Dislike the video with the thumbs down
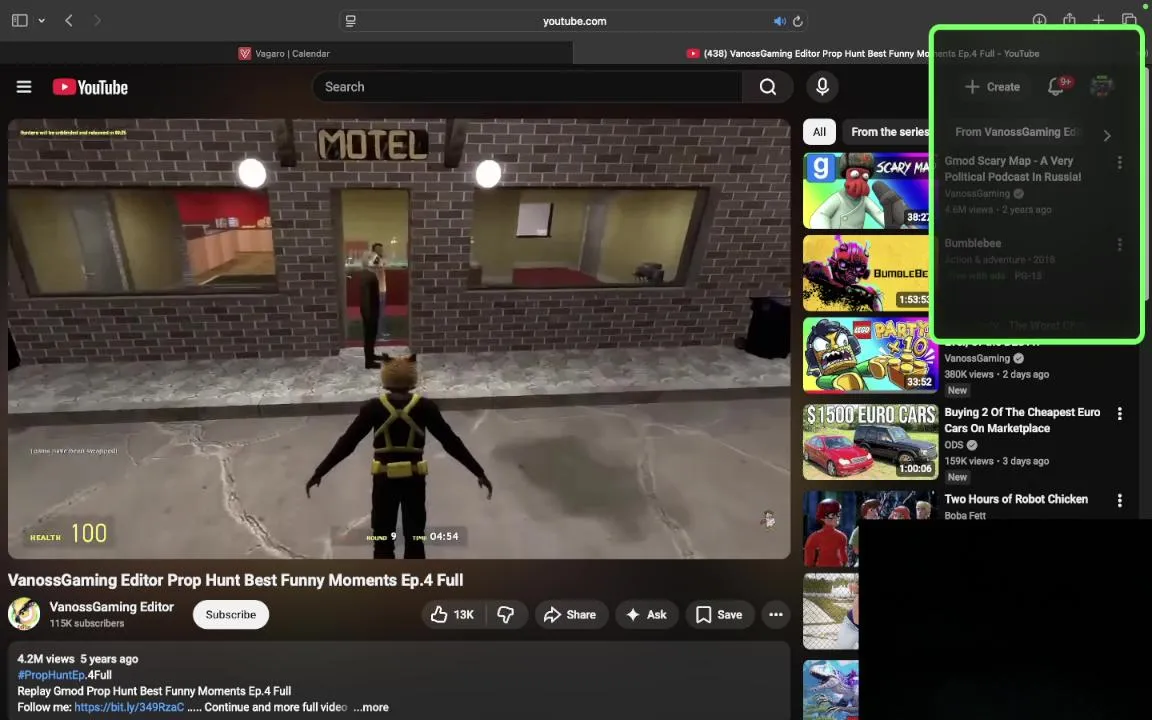This screenshot has height=720, width=1152. point(506,615)
